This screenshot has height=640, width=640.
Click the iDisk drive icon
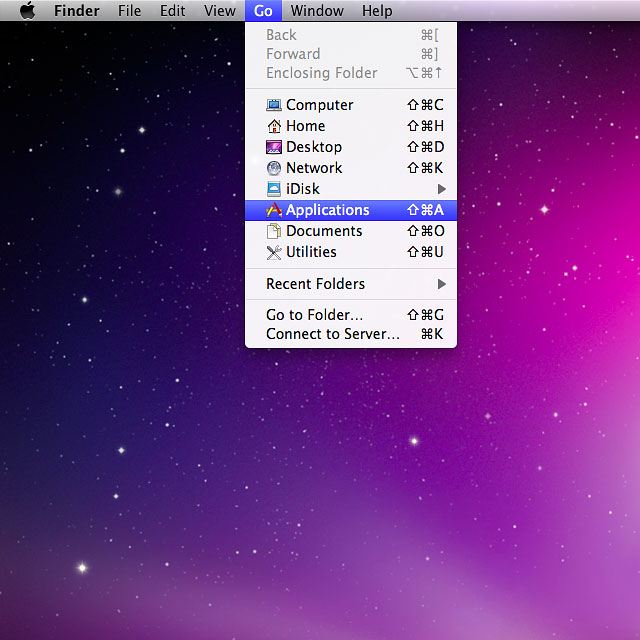274,189
